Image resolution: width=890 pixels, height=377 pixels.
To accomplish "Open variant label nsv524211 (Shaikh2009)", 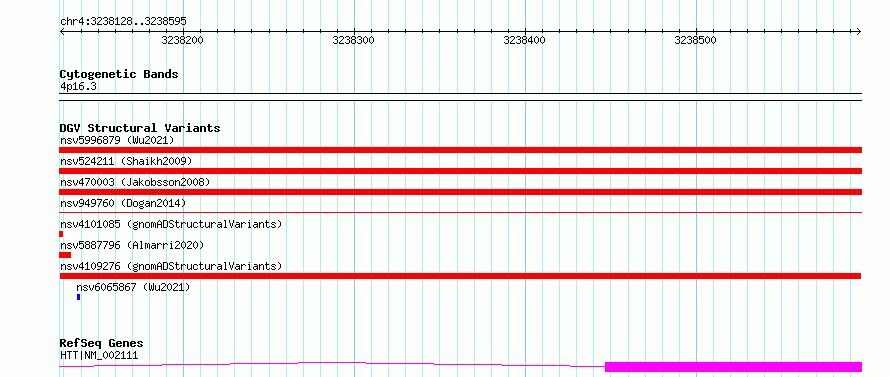I will click(126, 161).
